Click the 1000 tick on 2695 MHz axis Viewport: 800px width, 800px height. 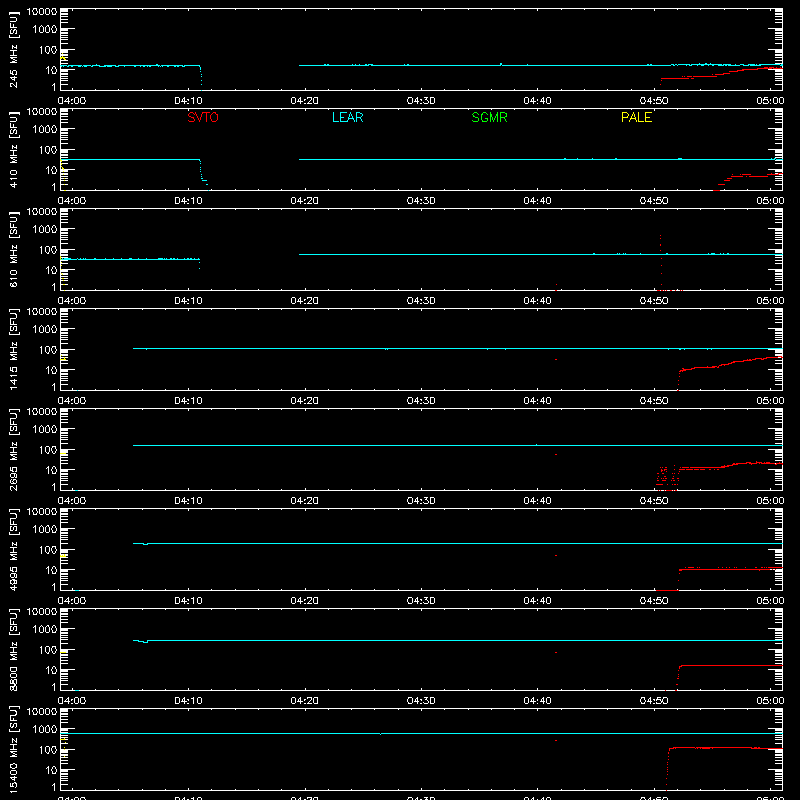[x=45, y=430]
